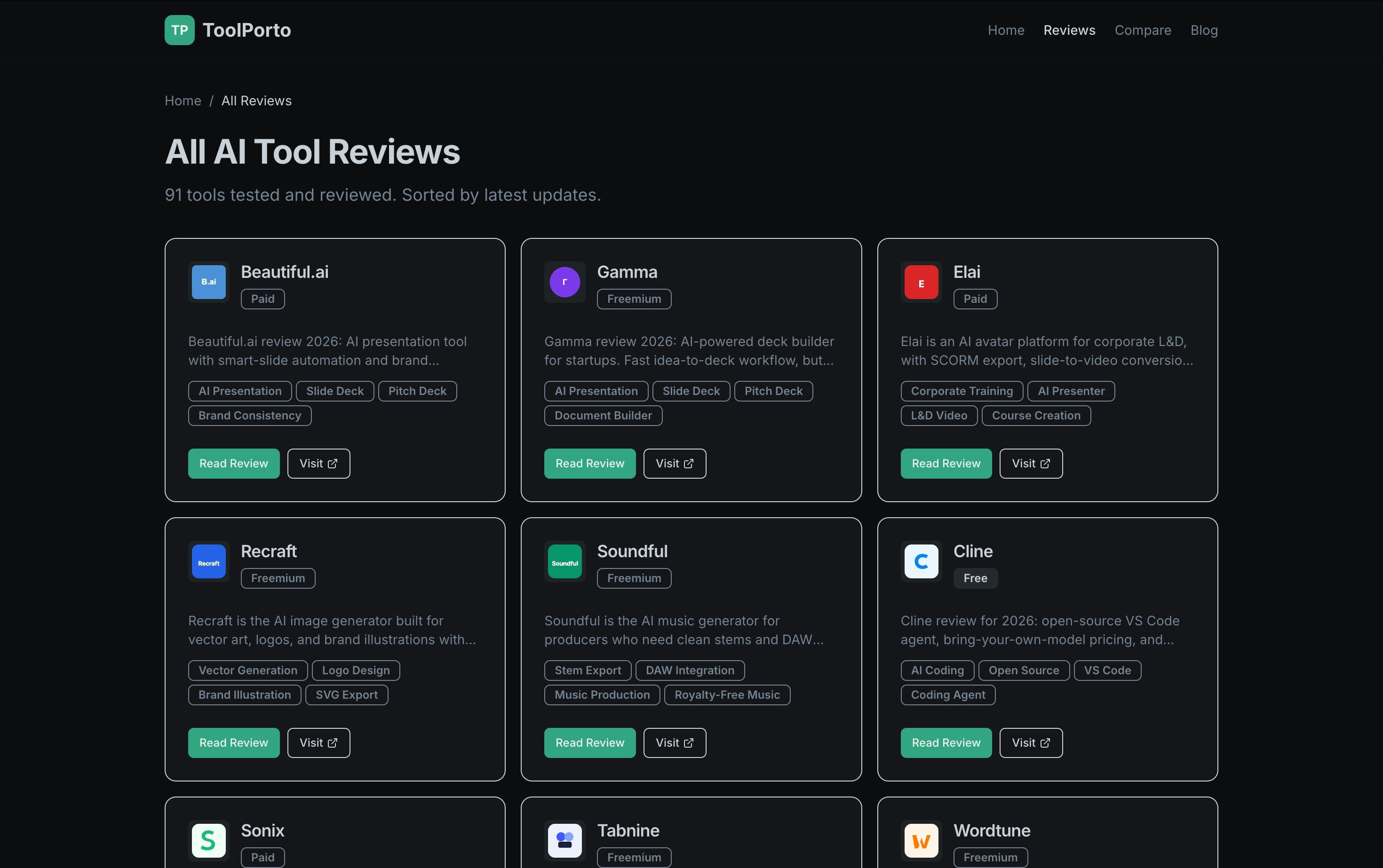Click the L&D Video tag
This screenshot has height=868, width=1383.
(x=939, y=416)
